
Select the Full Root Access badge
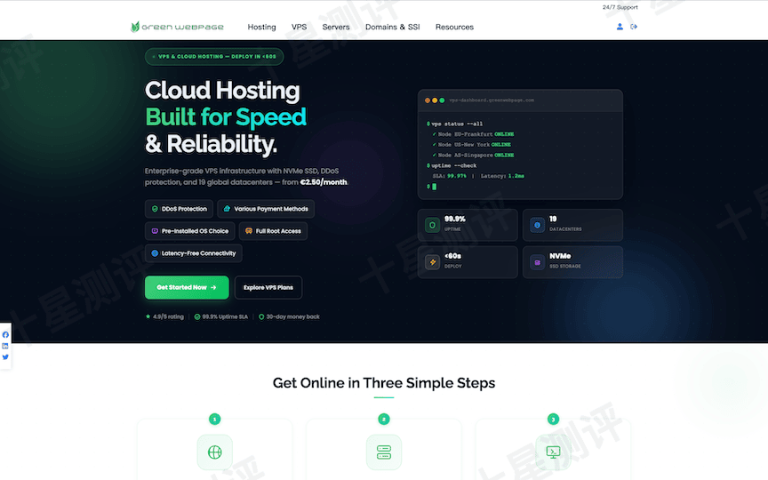click(273, 231)
